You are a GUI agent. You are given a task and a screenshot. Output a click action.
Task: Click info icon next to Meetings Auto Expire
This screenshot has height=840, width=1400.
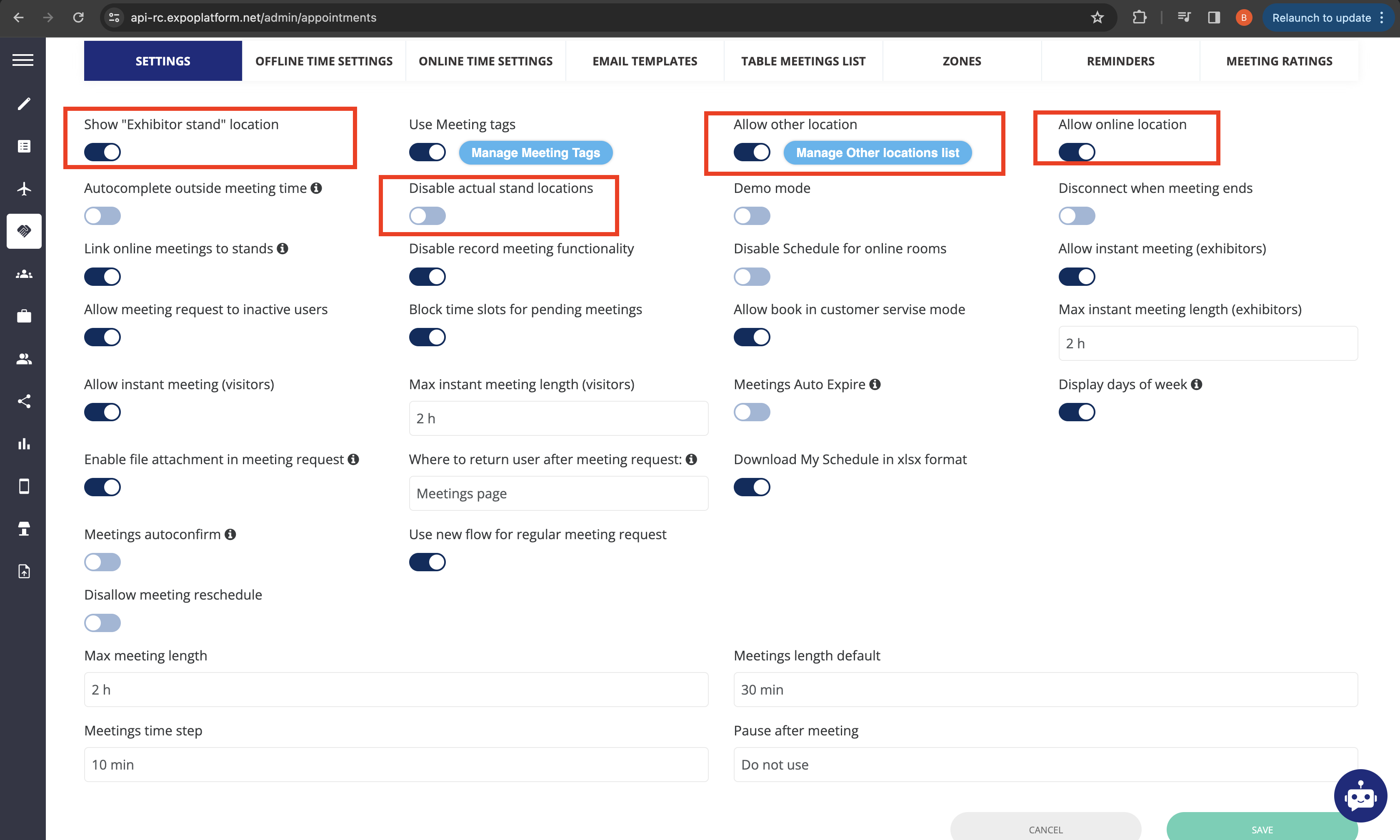click(875, 384)
